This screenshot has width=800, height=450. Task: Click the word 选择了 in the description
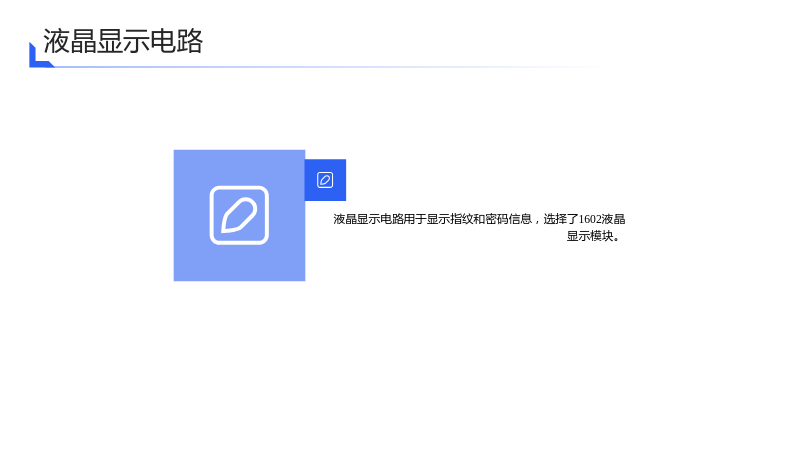click(x=561, y=219)
